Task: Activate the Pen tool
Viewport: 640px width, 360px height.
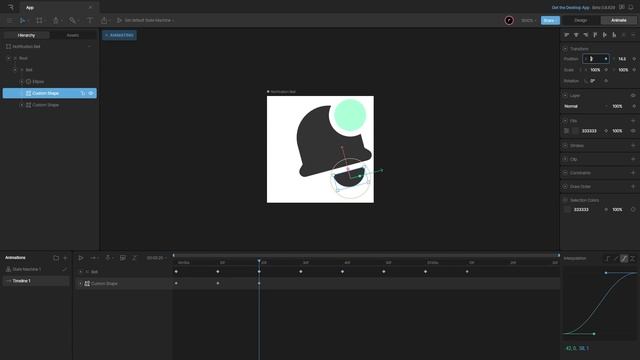Action: coord(56,20)
